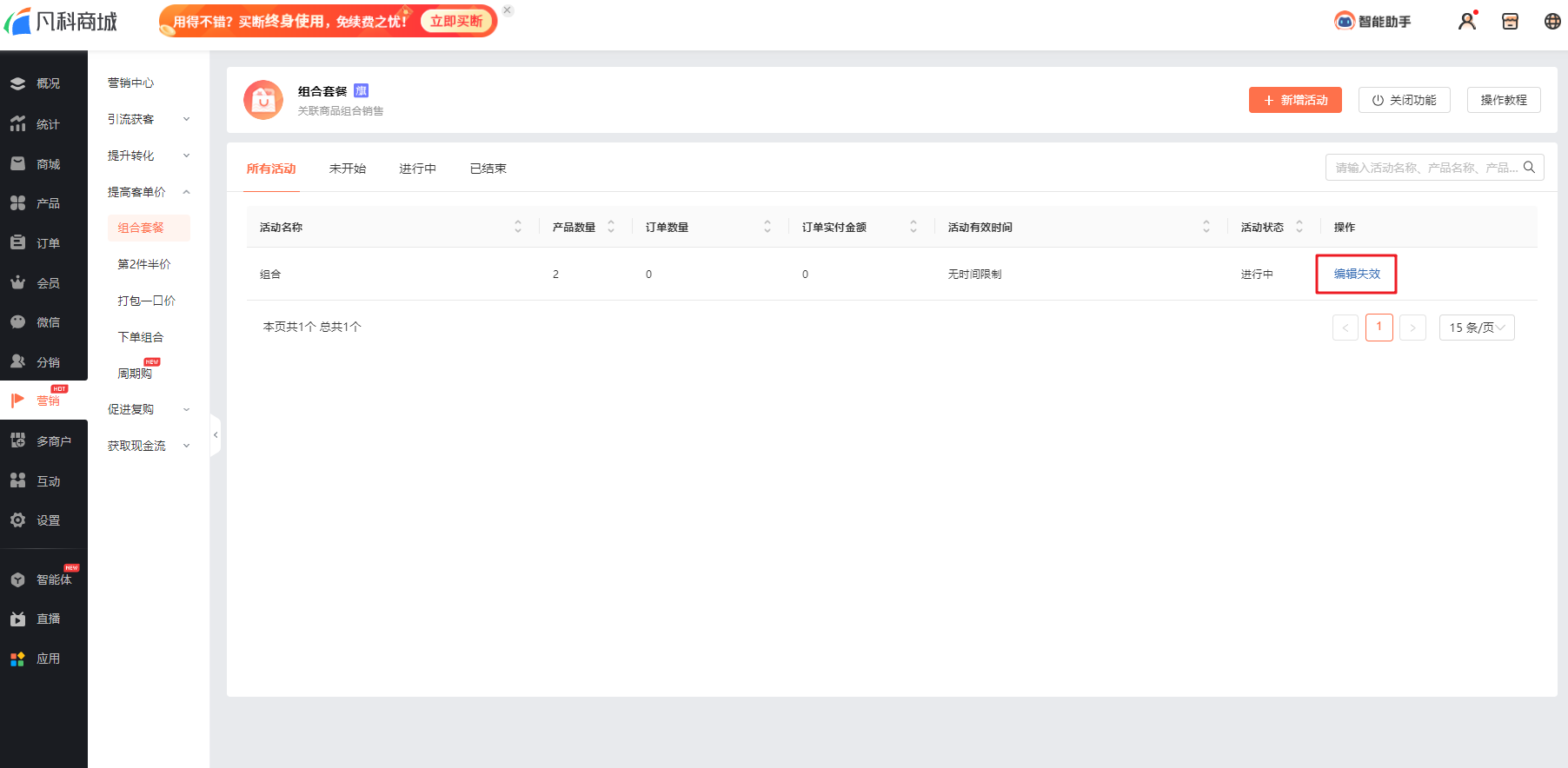This screenshot has width=1568, height=768.
Task: Click the 旗 badge beside 组合套餐 title
Action: [x=362, y=90]
